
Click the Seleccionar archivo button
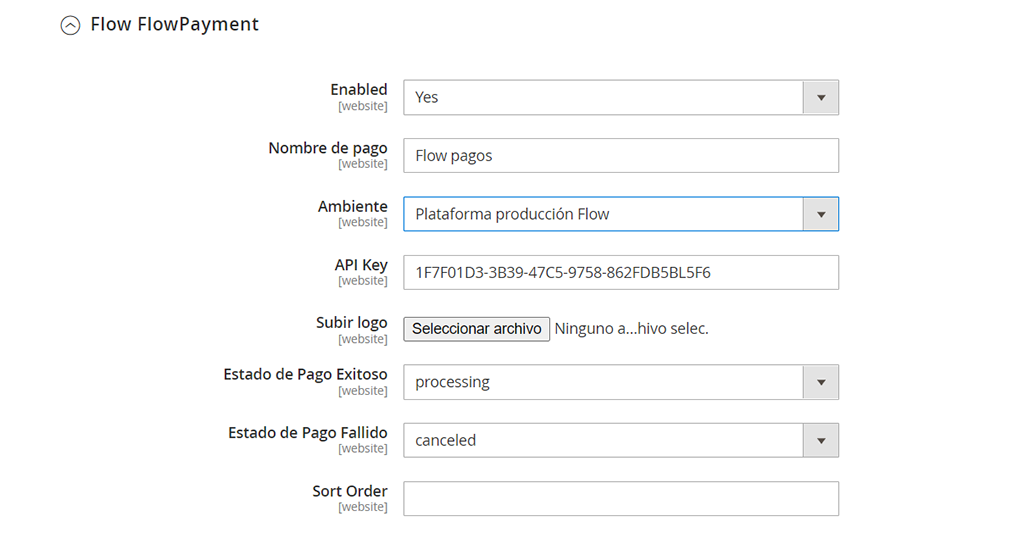[x=477, y=328]
